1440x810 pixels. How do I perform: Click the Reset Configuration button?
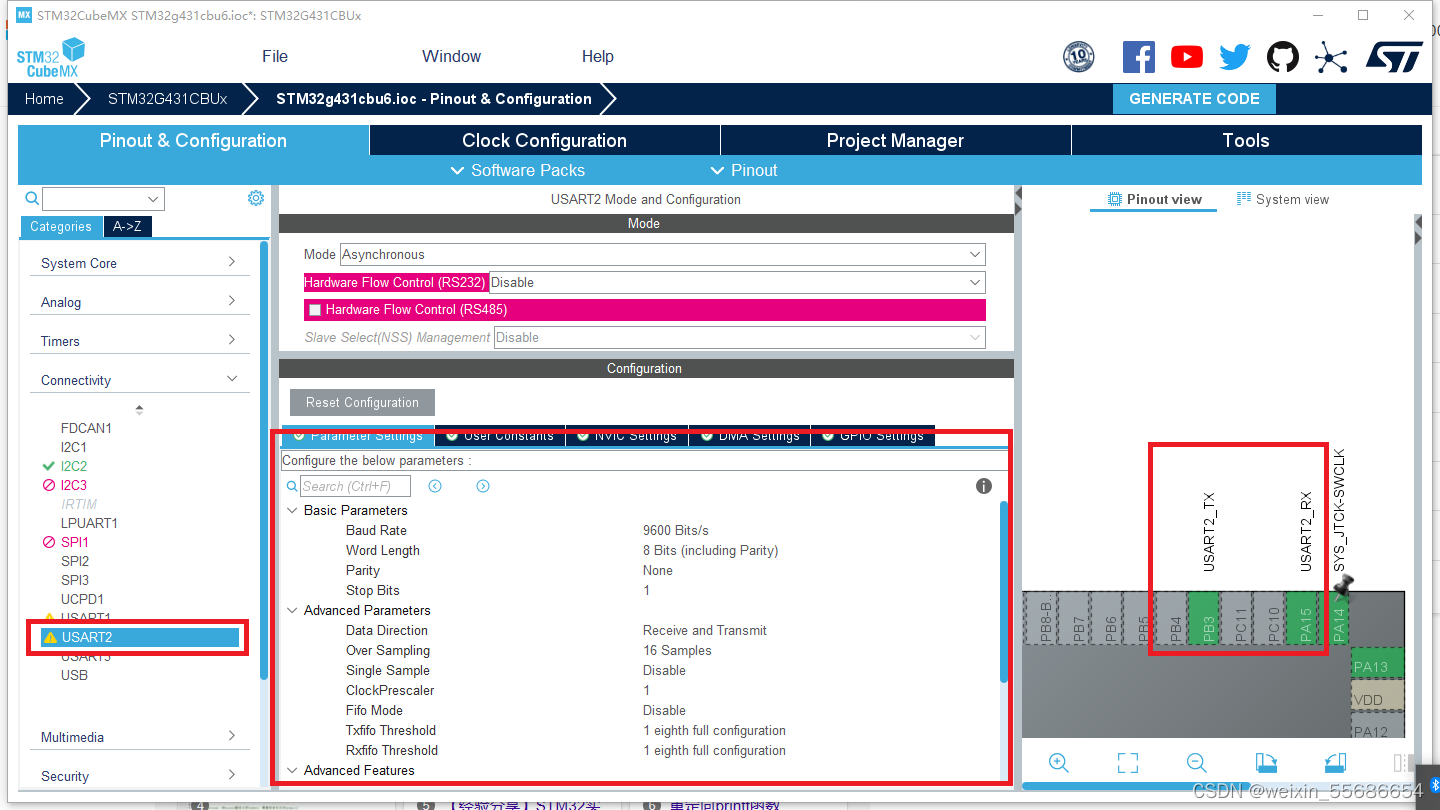[362, 402]
